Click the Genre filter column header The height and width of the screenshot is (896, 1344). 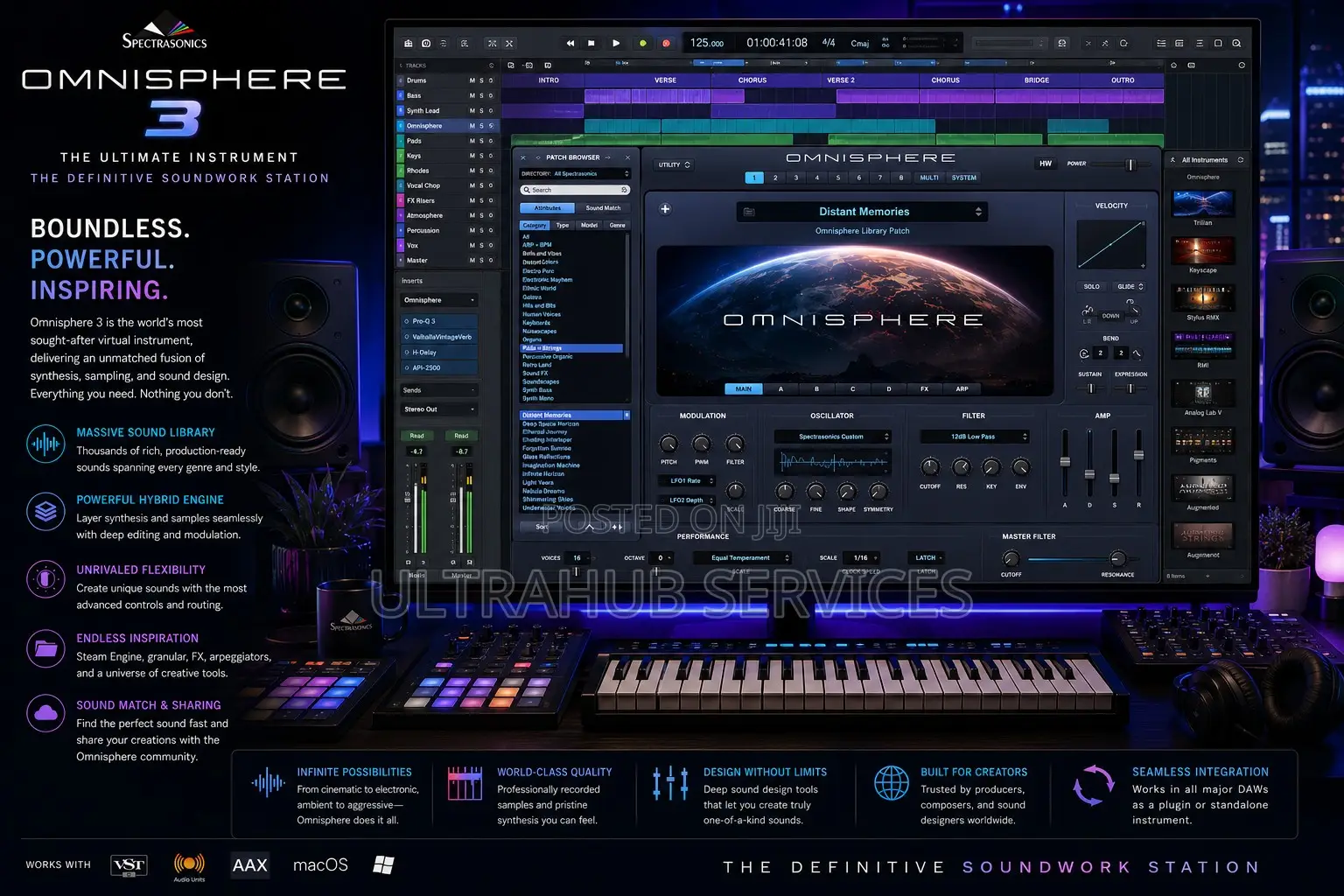click(618, 226)
